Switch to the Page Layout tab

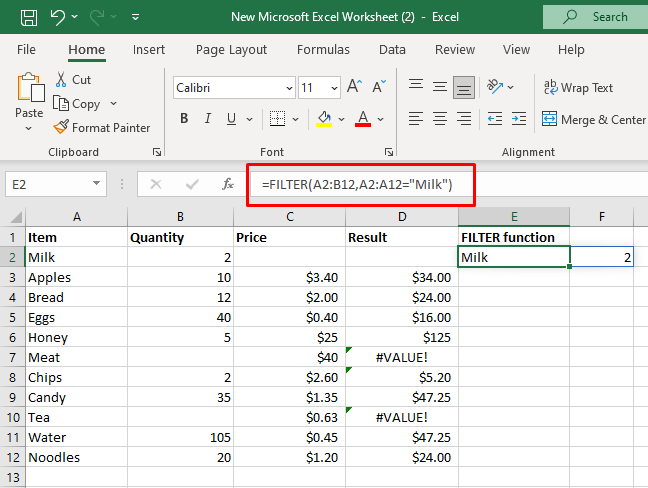tap(230, 49)
